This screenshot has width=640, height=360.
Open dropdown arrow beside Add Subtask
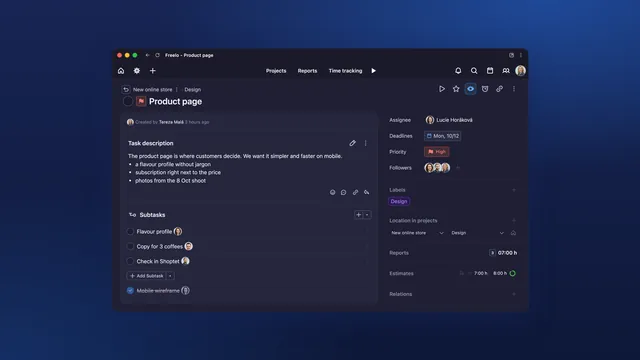coord(170,276)
